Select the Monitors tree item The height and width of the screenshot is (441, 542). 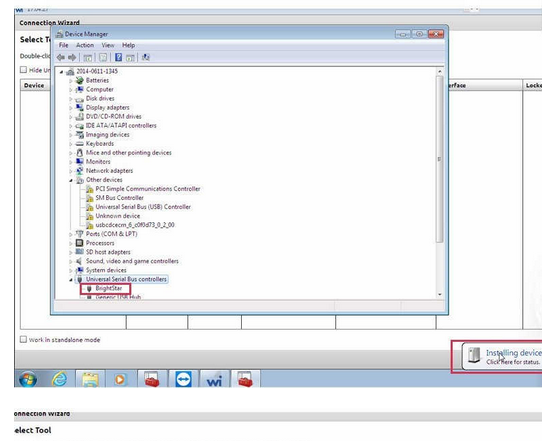tap(98, 161)
